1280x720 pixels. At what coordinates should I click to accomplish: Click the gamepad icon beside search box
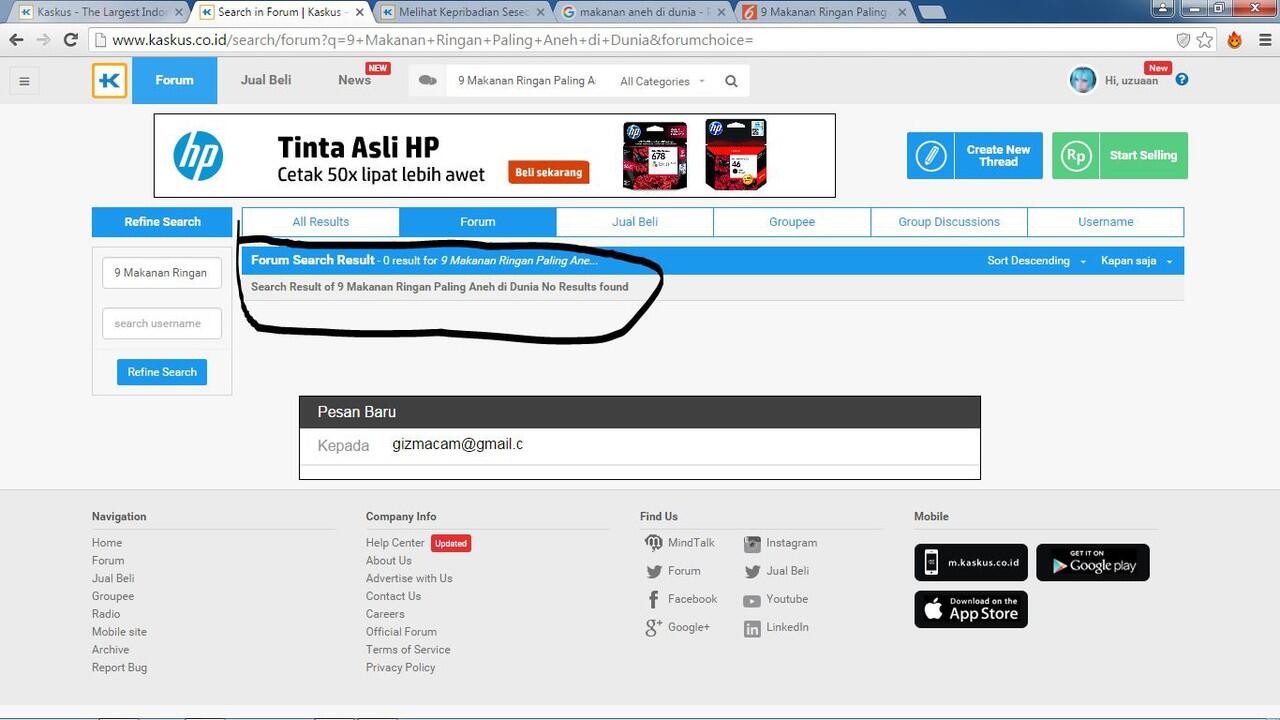(428, 81)
